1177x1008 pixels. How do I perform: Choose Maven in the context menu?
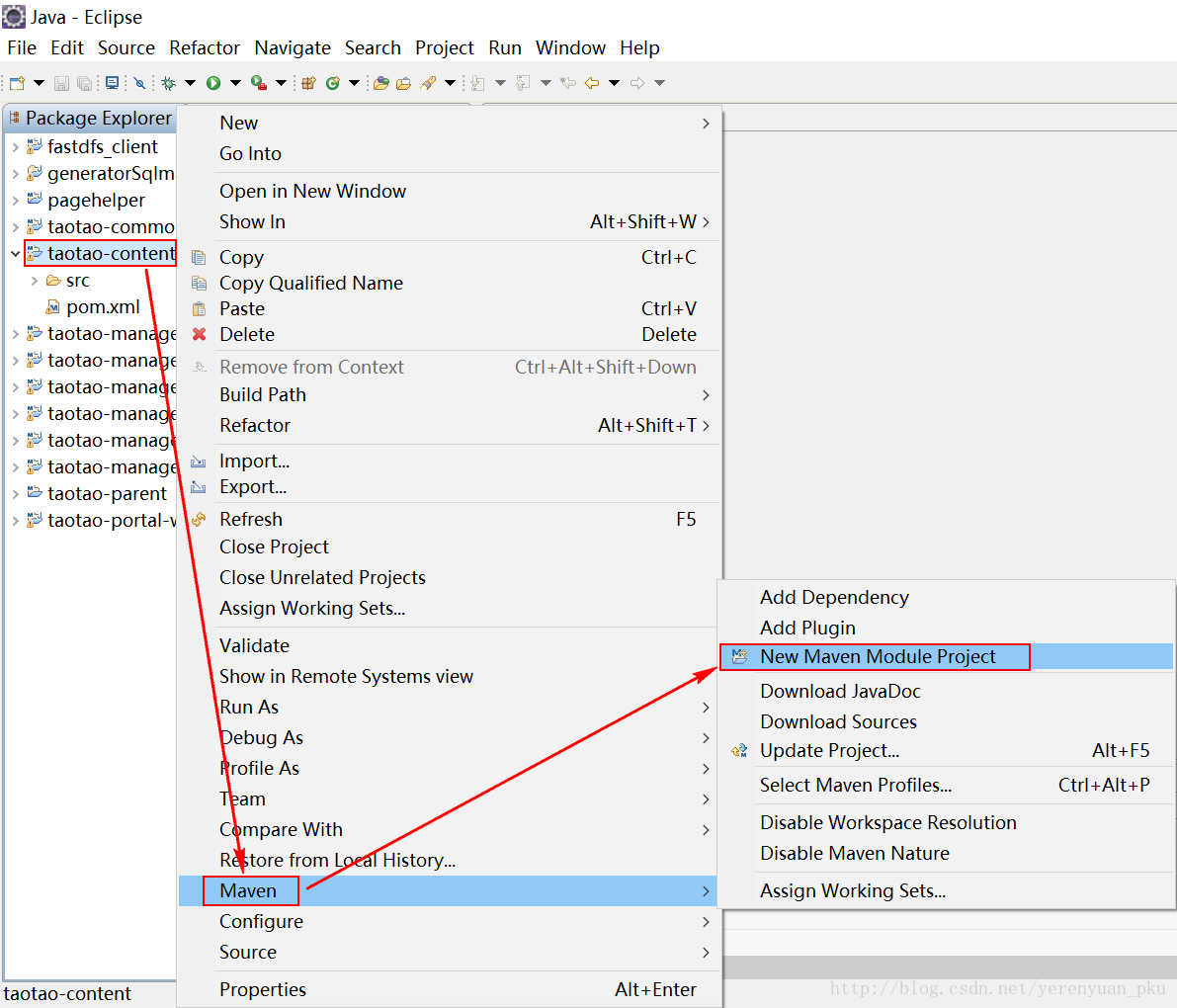(x=449, y=891)
